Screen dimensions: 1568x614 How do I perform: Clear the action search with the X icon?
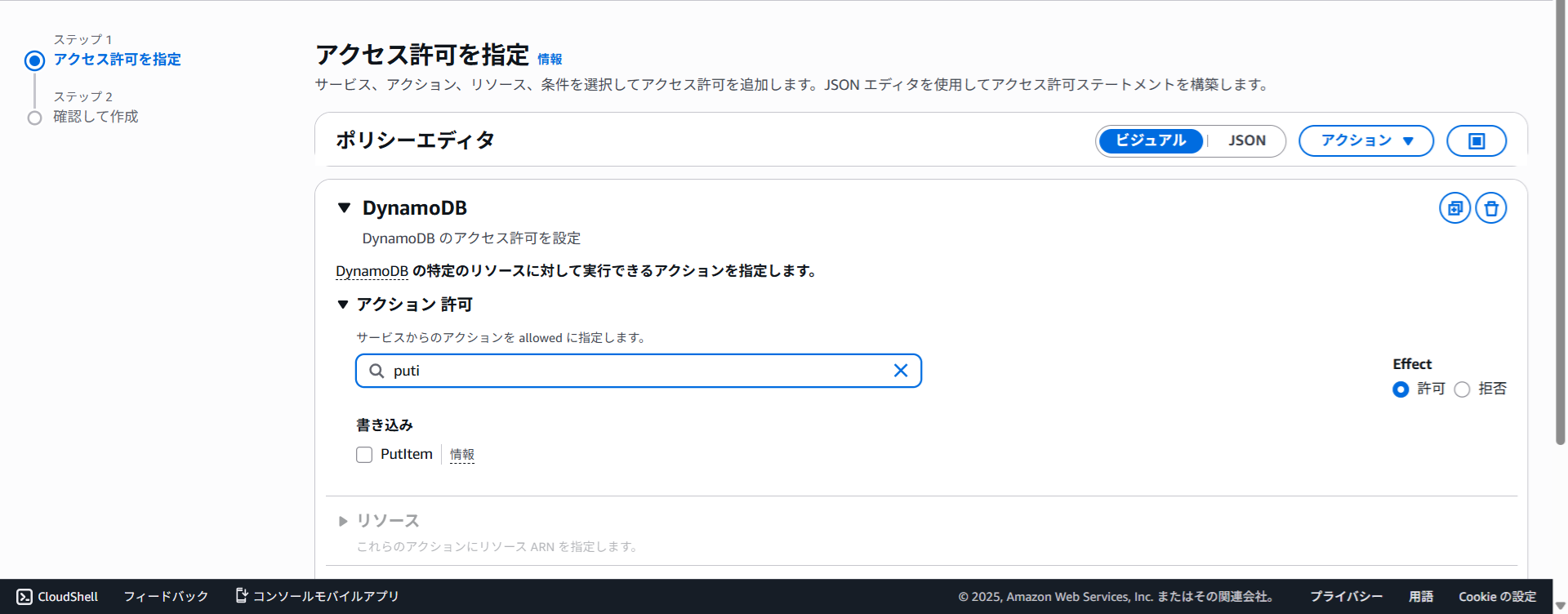click(x=900, y=371)
